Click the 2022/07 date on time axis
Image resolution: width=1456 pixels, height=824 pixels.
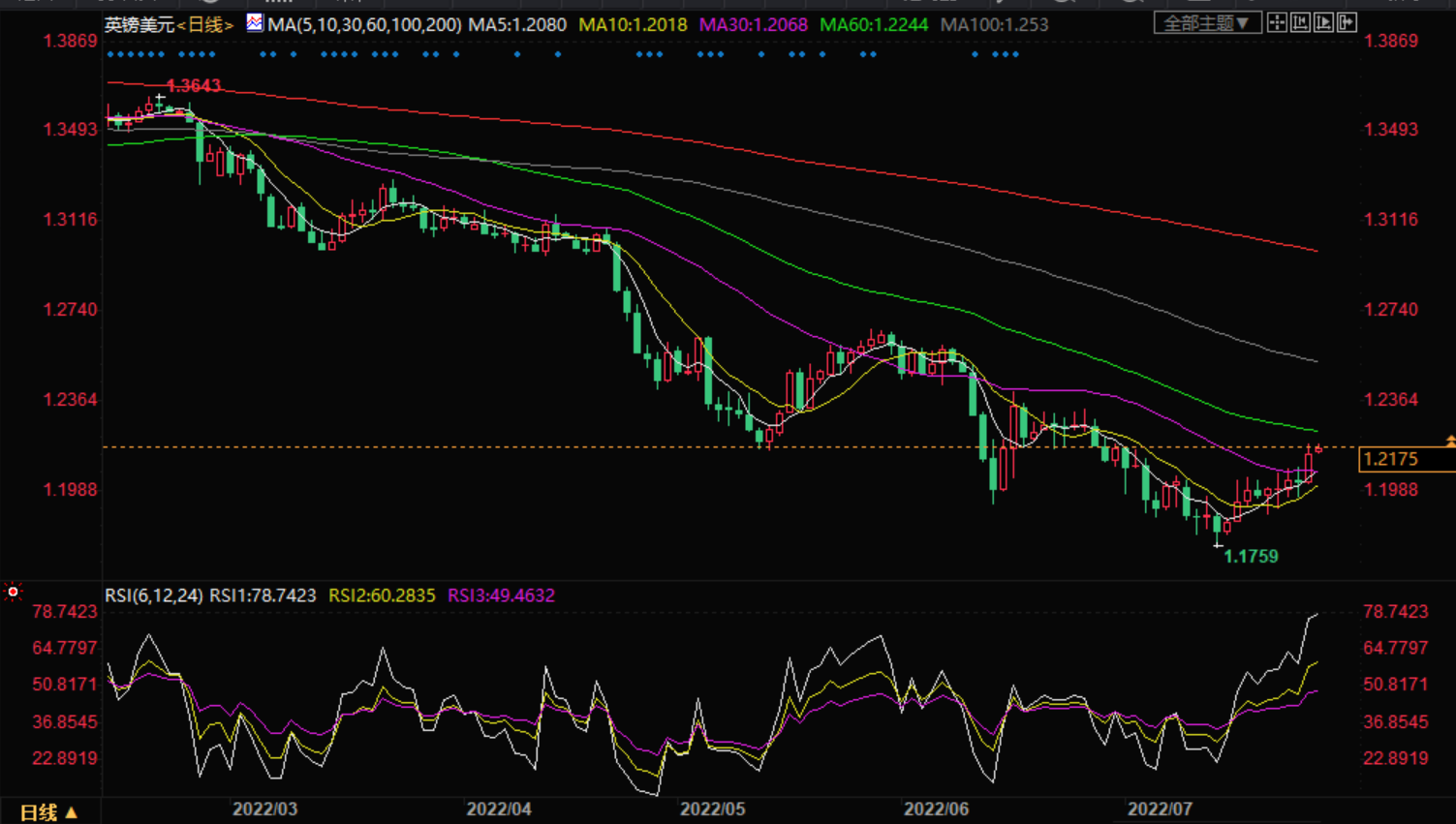pyautogui.click(x=1160, y=809)
